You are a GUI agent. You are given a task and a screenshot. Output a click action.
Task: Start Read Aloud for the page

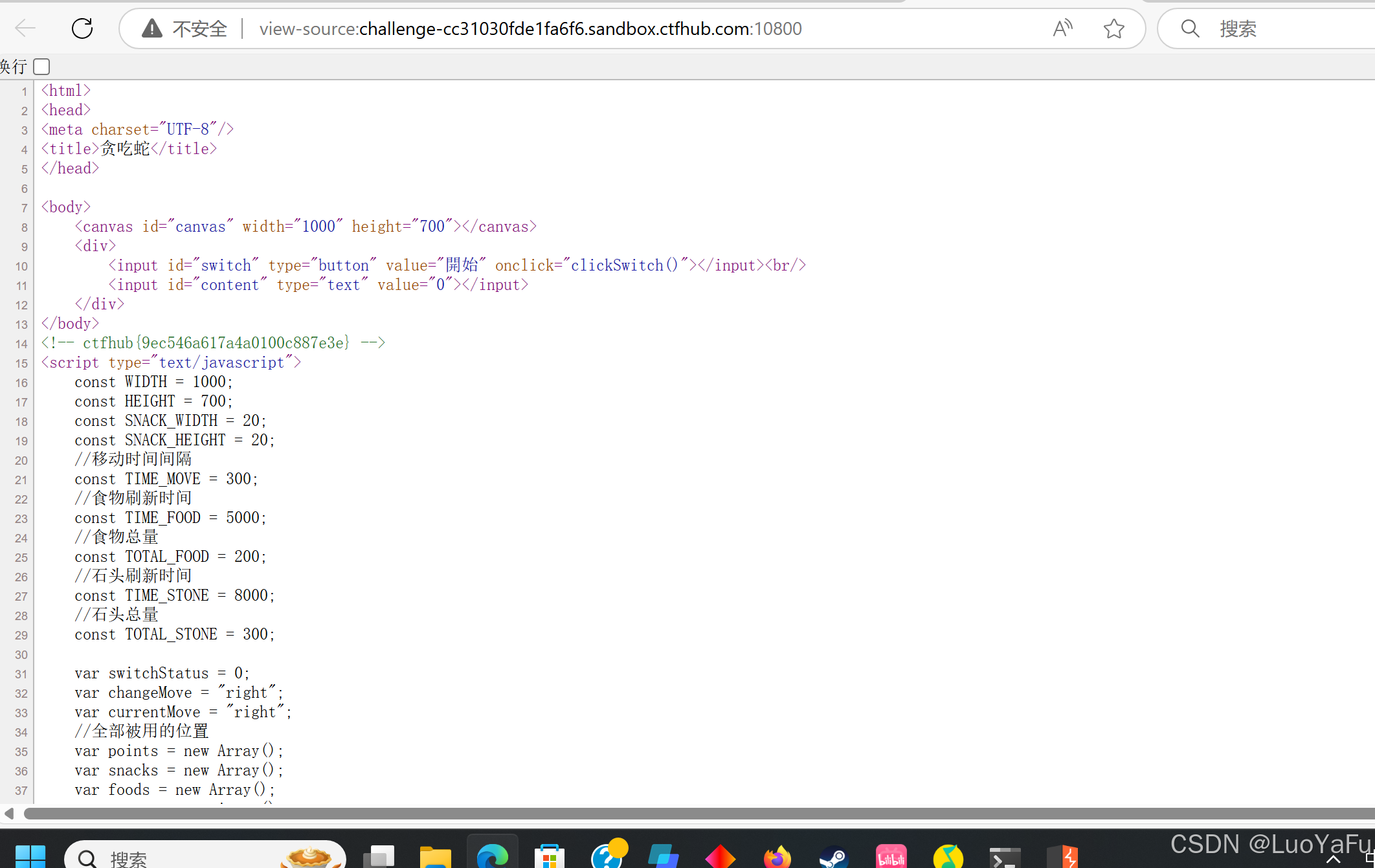[x=1062, y=28]
